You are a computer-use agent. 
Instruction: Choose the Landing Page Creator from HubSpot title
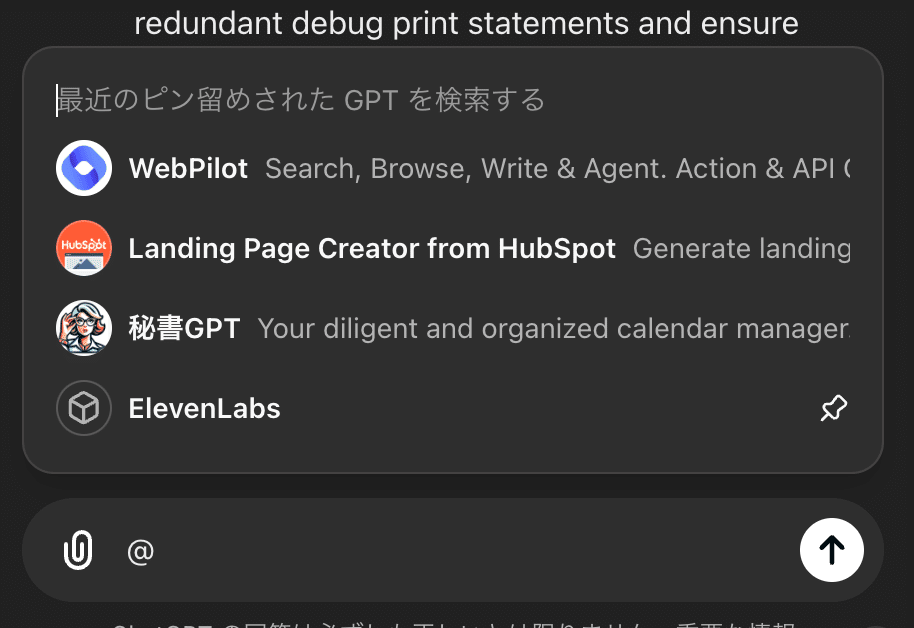[x=372, y=249]
